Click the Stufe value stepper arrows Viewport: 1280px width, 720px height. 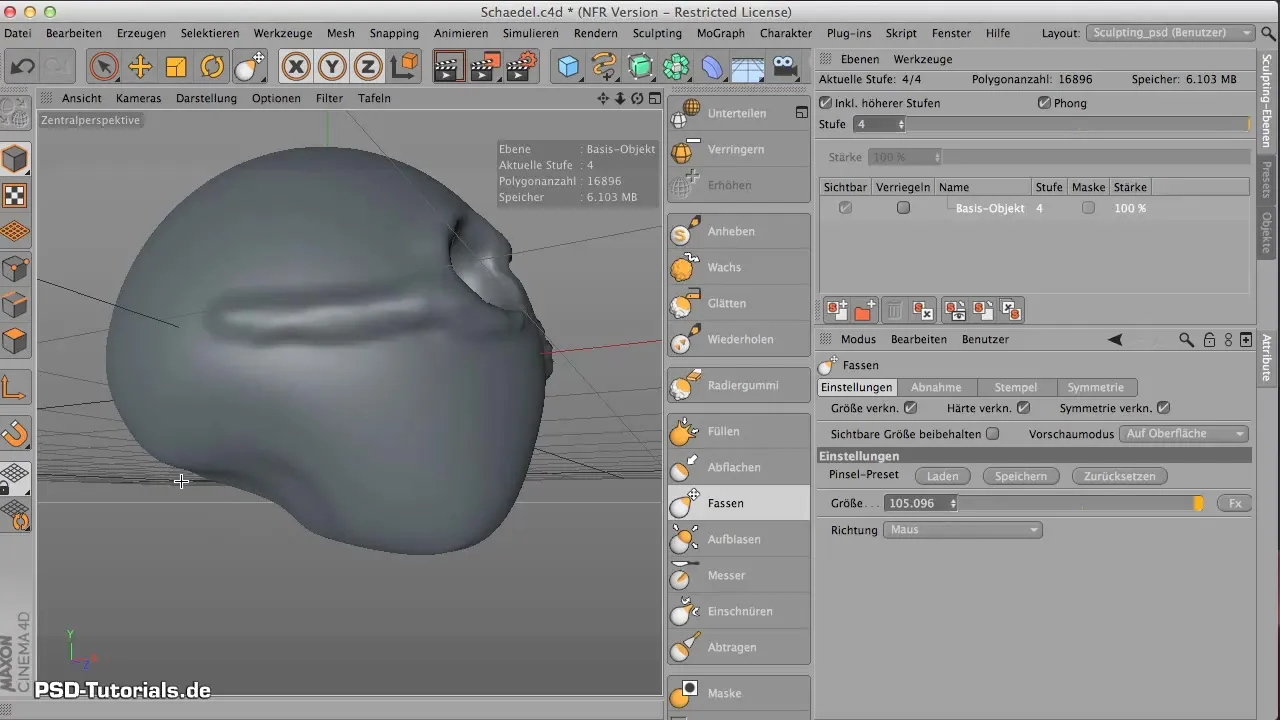[901, 124]
